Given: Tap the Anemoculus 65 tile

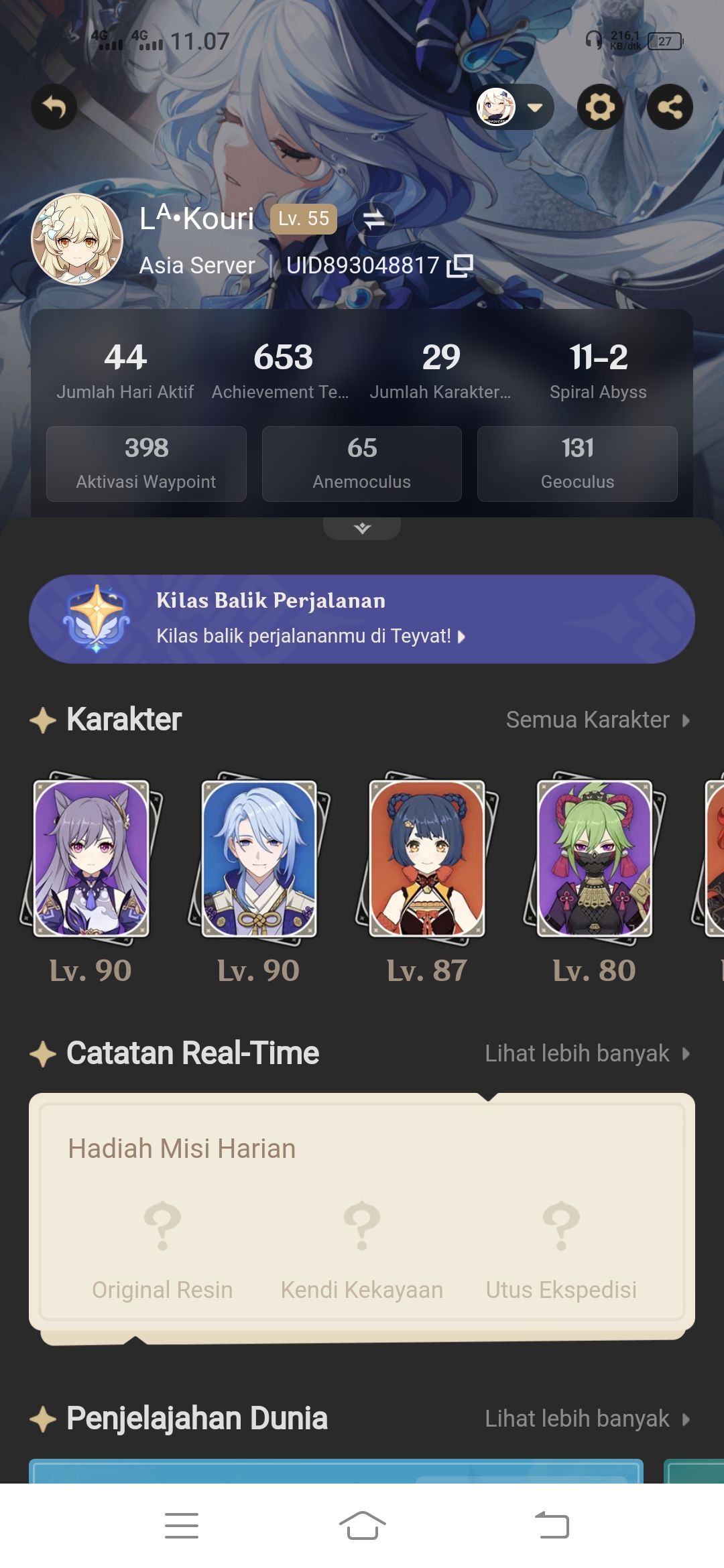Looking at the screenshot, I should [362, 464].
